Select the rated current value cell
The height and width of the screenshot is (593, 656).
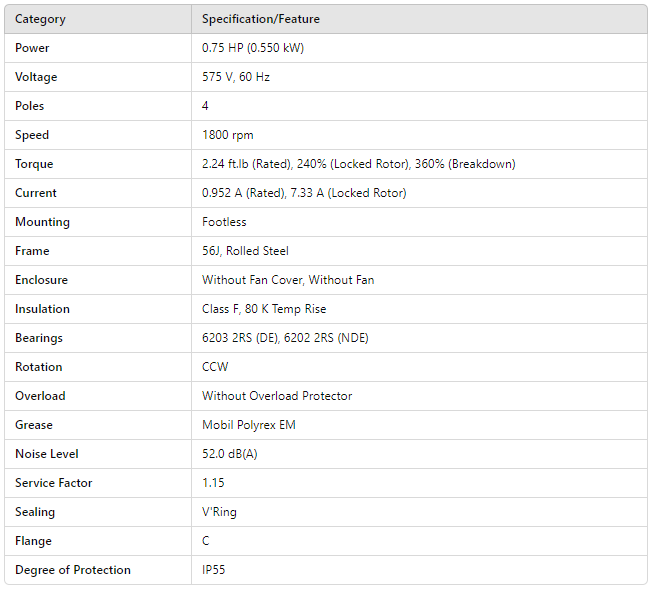pyautogui.click(x=304, y=193)
